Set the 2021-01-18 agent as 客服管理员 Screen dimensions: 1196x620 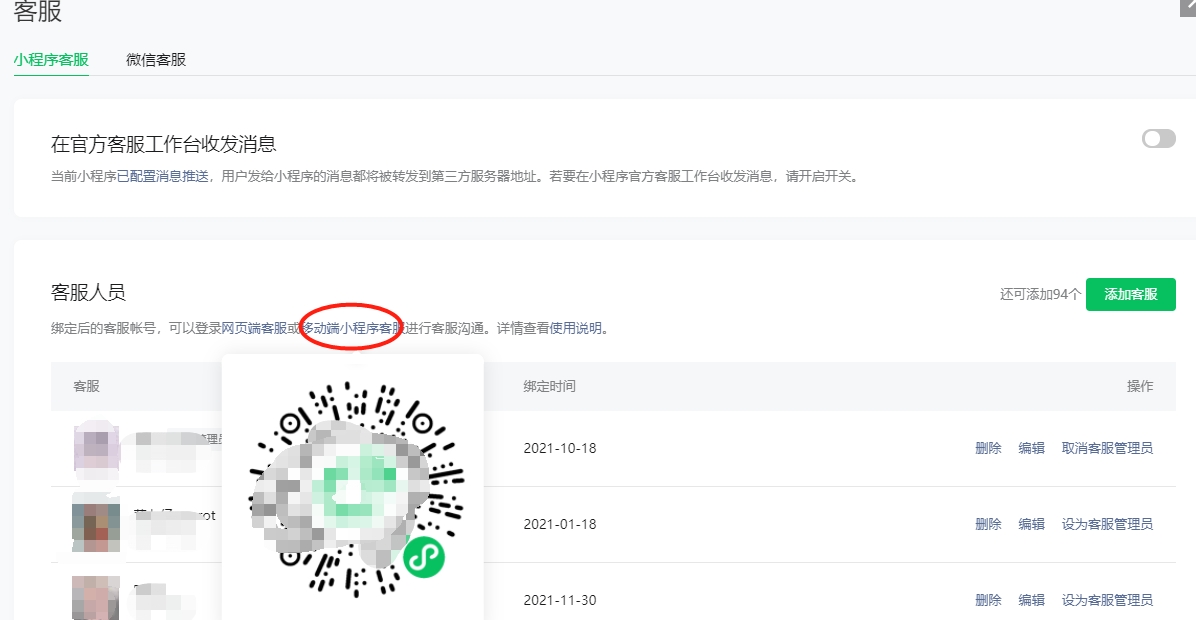1107,524
